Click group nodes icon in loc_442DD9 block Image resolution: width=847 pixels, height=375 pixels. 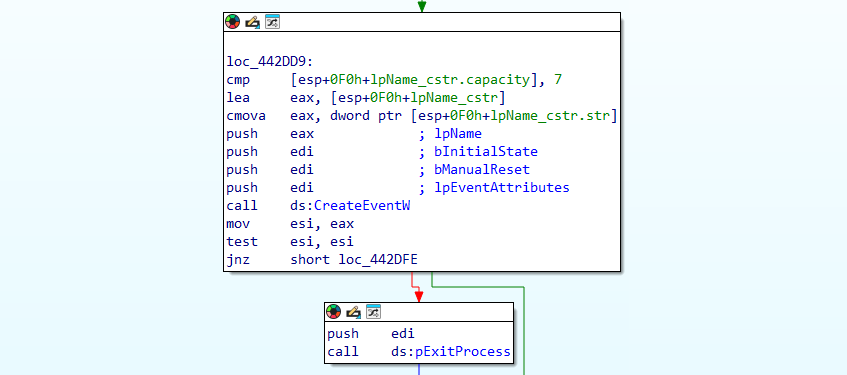click(x=272, y=22)
